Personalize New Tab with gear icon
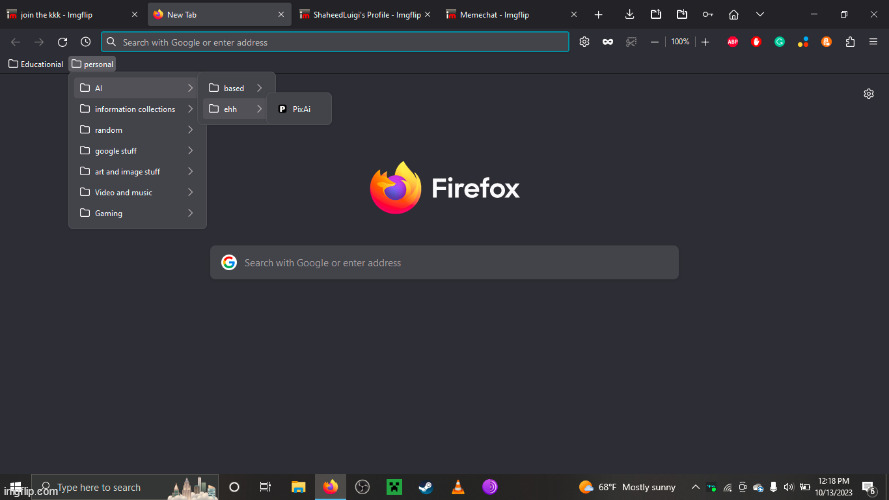The height and width of the screenshot is (500, 889). pyautogui.click(x=869, y=94)
